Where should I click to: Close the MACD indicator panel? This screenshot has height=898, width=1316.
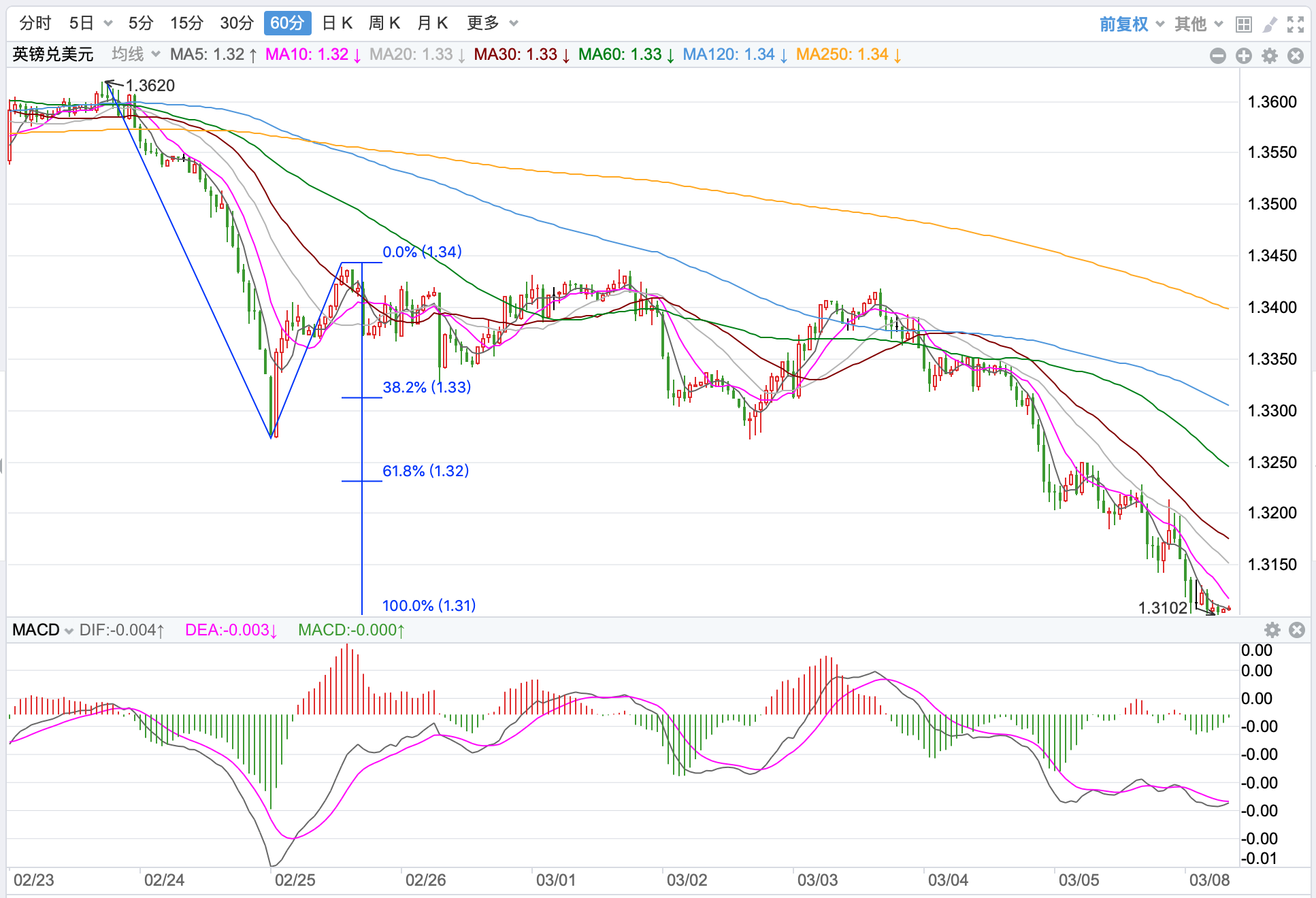coord(1297,630)
